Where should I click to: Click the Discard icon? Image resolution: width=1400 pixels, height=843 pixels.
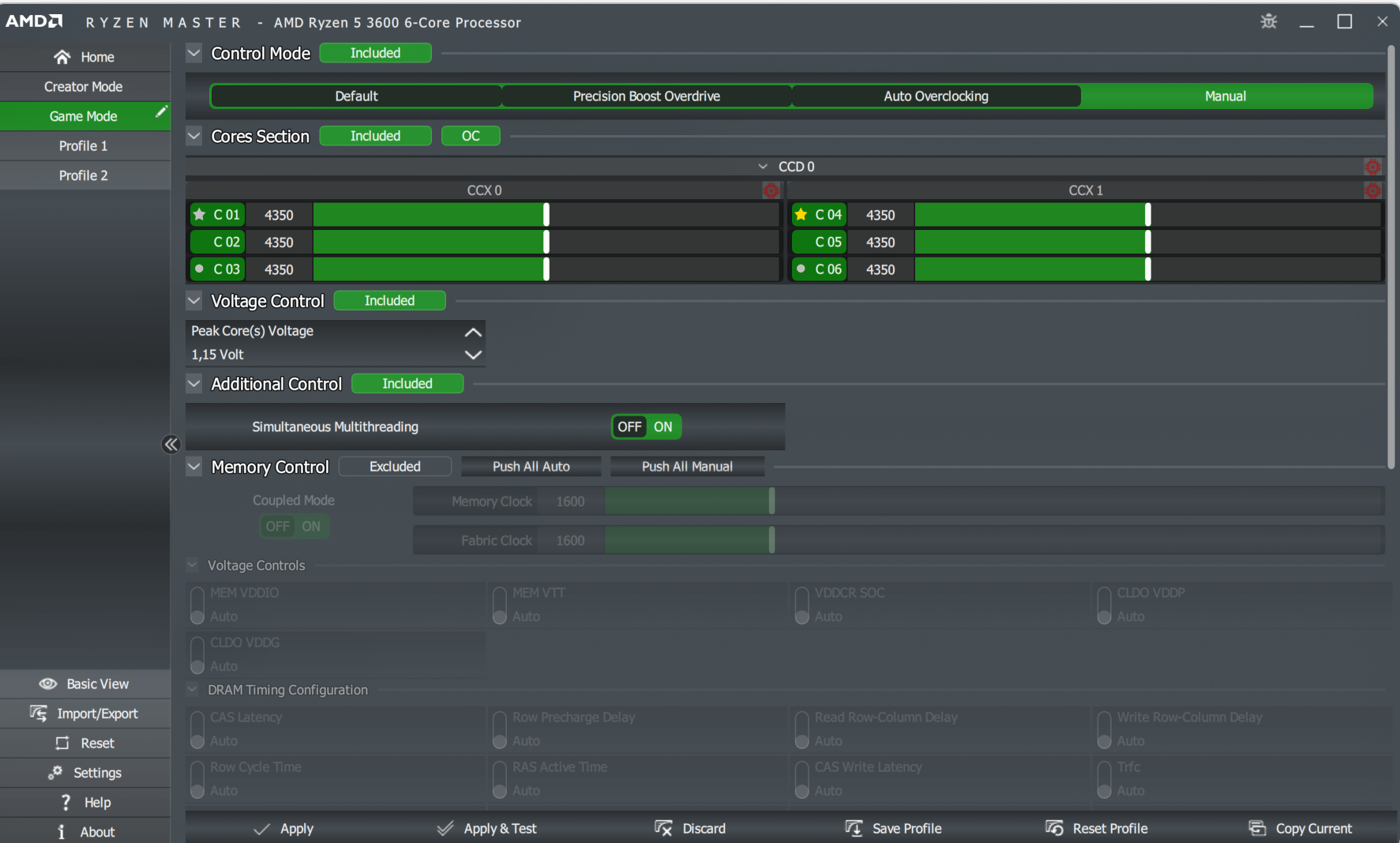coord(663,828)
